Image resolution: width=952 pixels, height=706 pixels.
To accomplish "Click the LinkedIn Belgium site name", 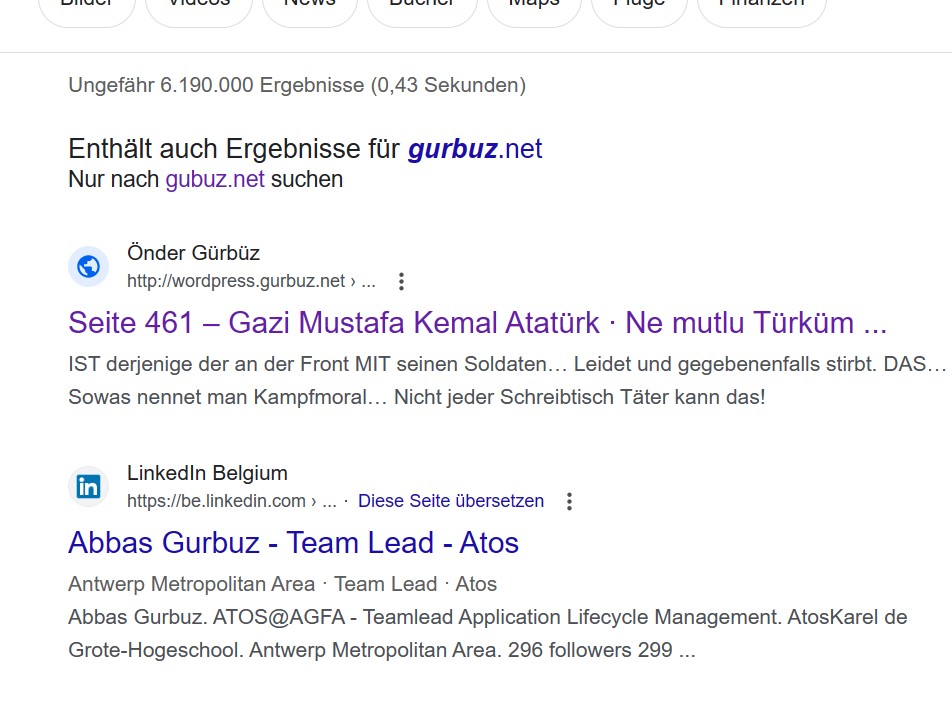I will coord(208,472).
